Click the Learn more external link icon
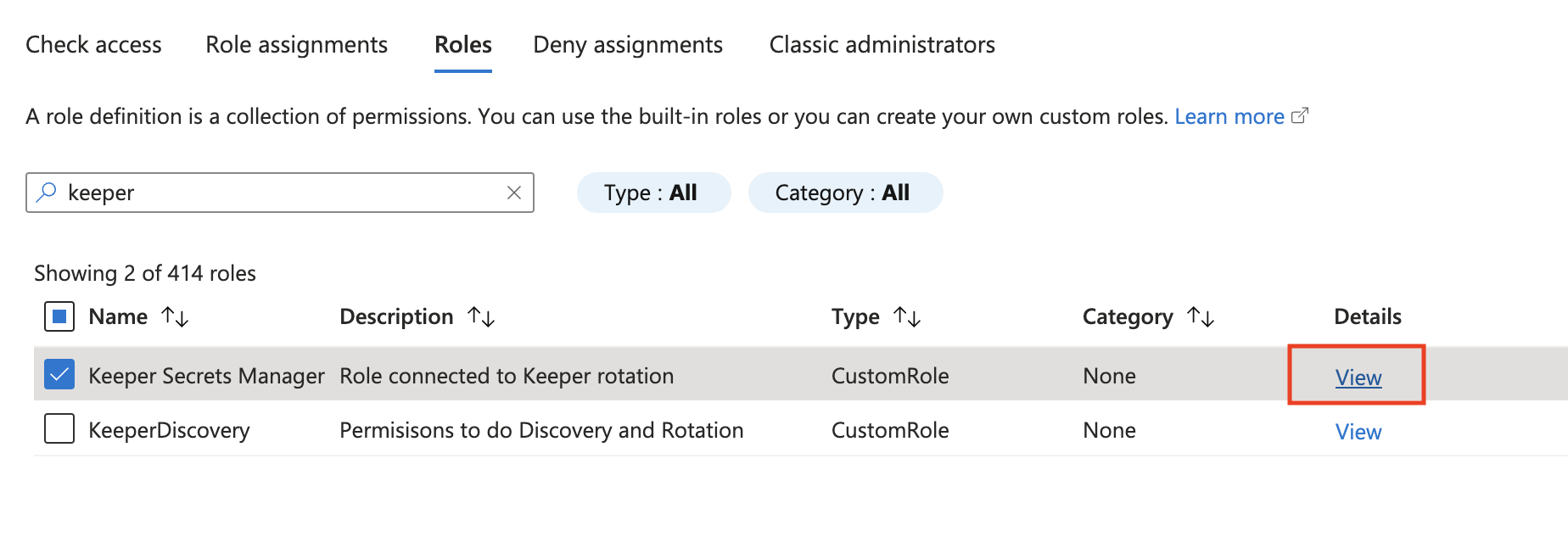The width and height of the screenshot is (1568, 548). (1299, 115)
